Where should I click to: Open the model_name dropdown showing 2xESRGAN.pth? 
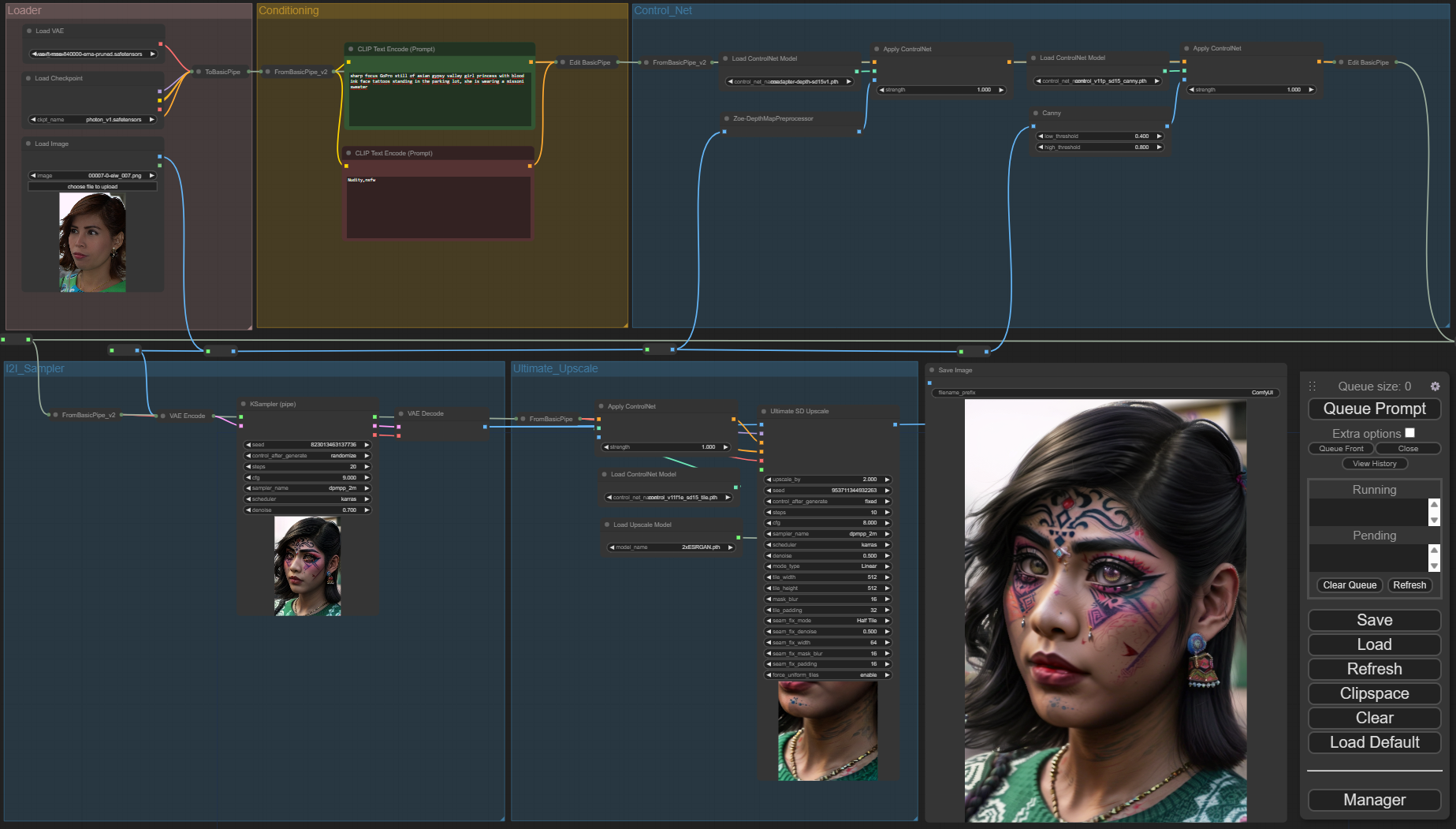coord(670,547)
